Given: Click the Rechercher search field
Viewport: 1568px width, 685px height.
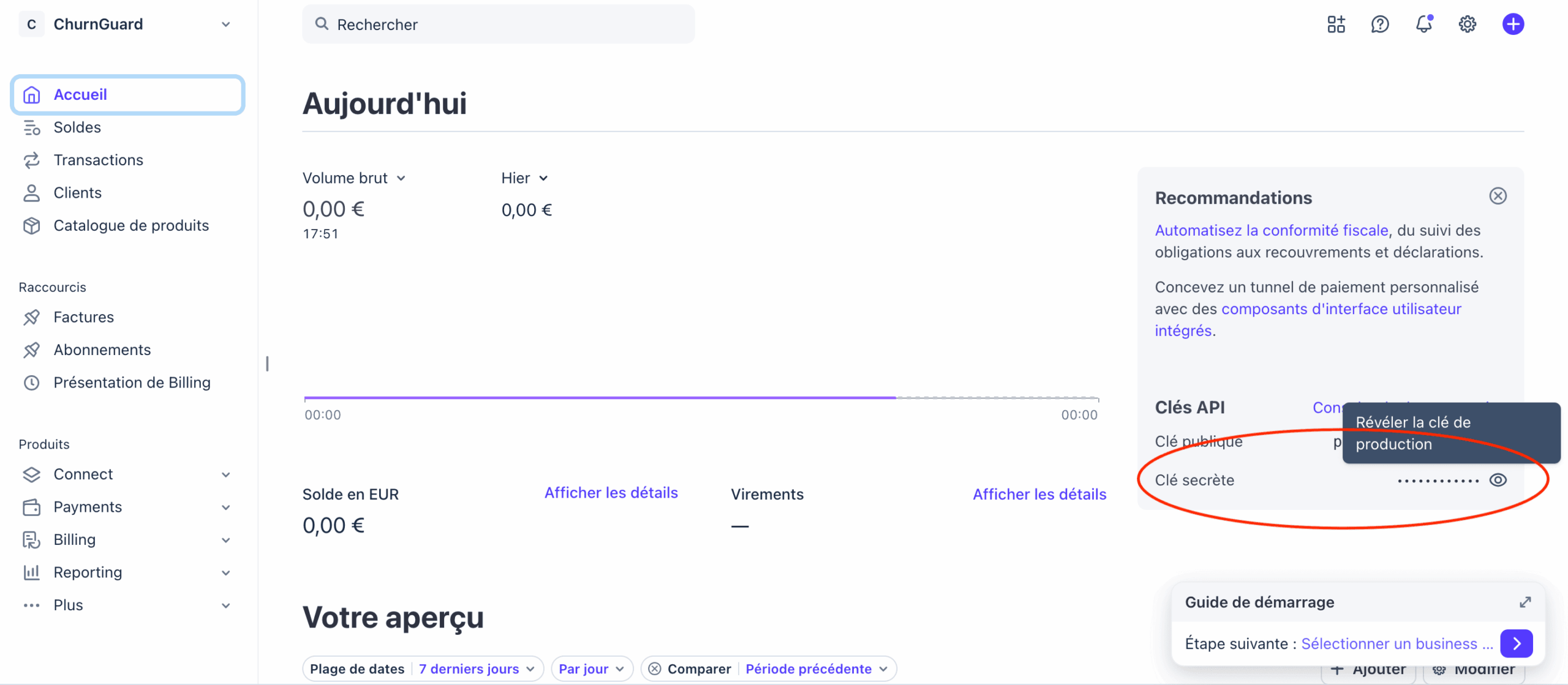Looking at the screenshot, I should click(x=499, y=24).
